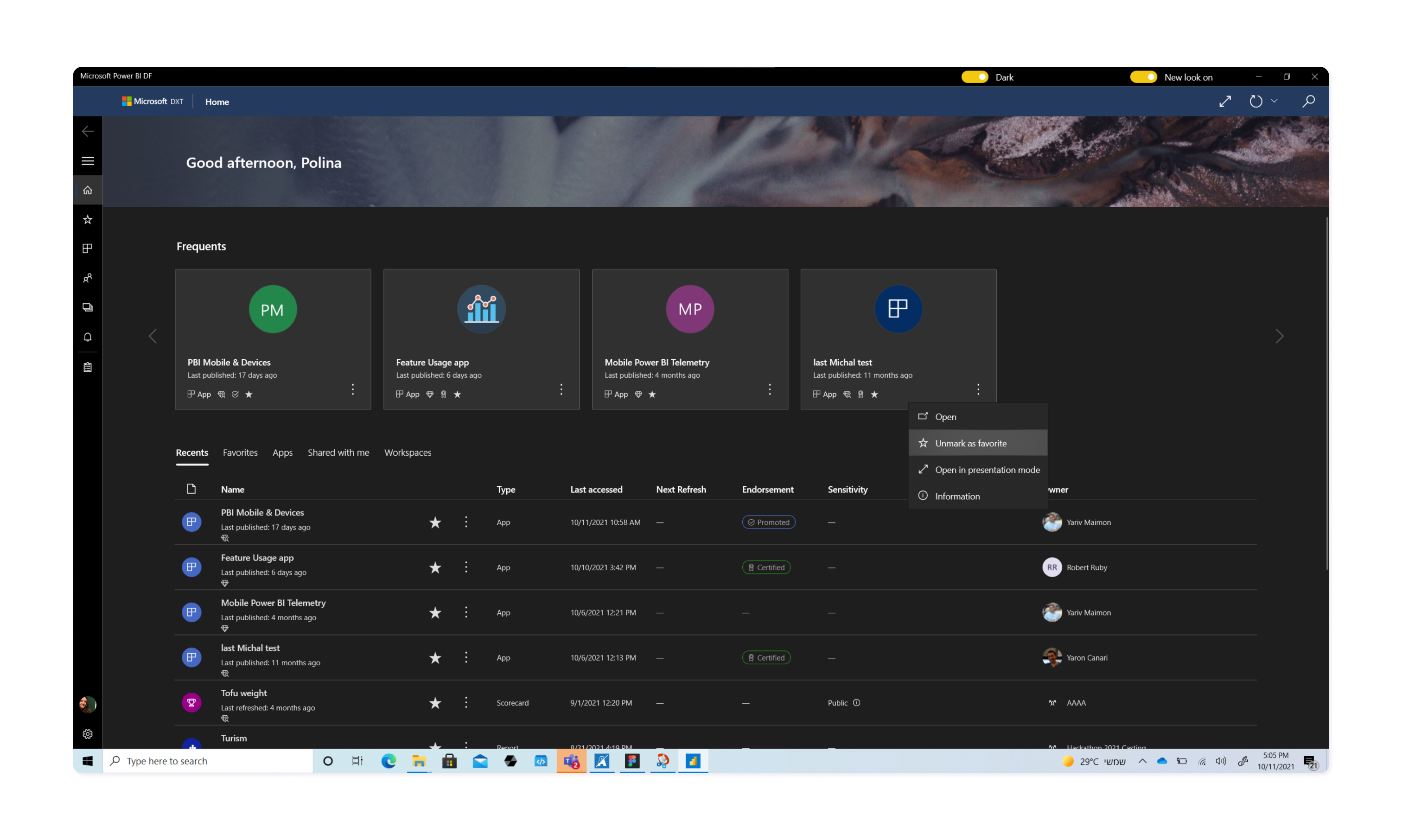Select Unmark as favorite in the context menu

977,443
